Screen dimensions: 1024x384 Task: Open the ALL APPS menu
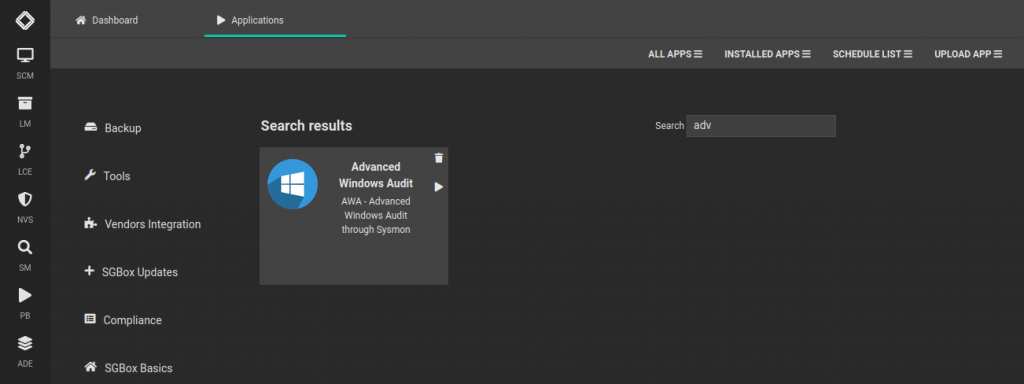[675, 54]
